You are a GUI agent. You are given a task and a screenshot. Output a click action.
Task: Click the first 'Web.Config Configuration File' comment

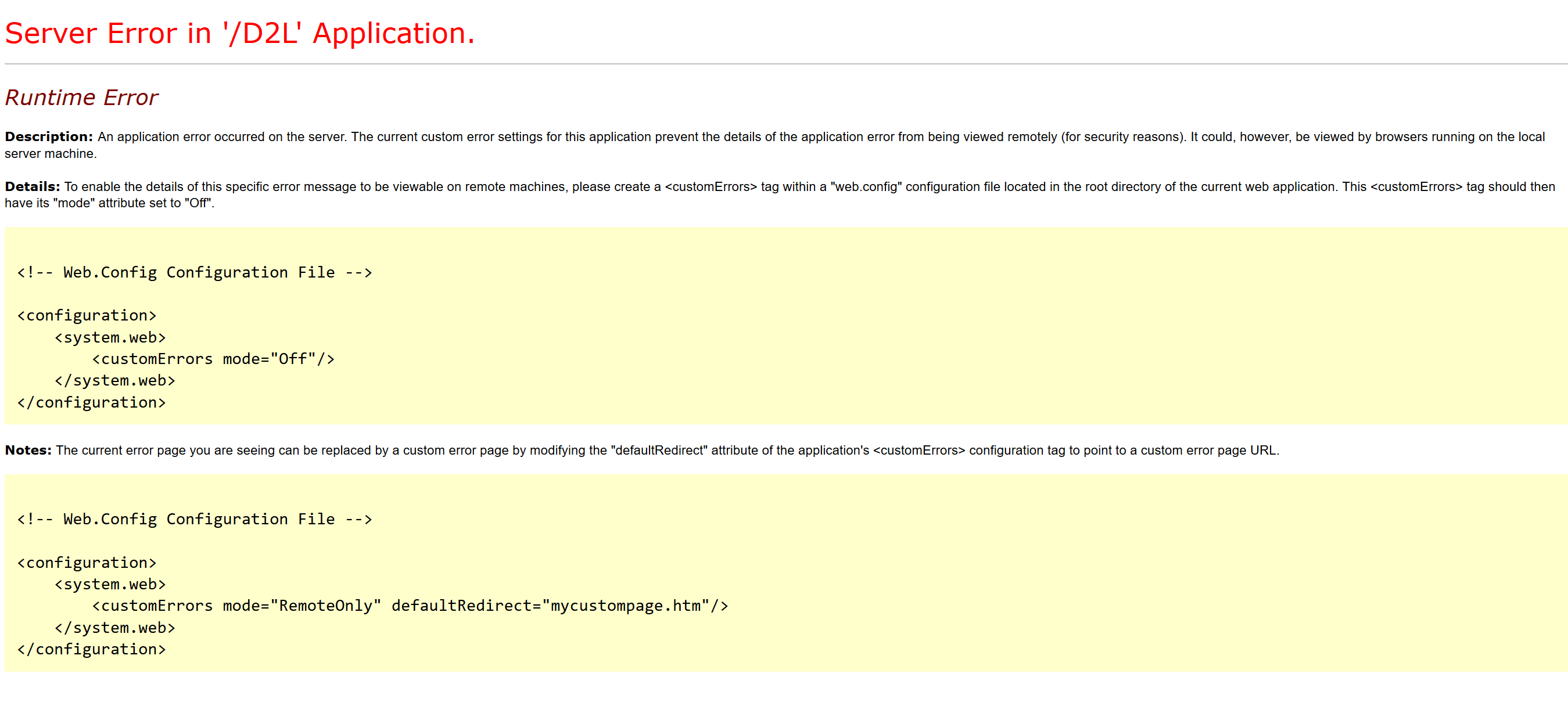pos(195,272)
